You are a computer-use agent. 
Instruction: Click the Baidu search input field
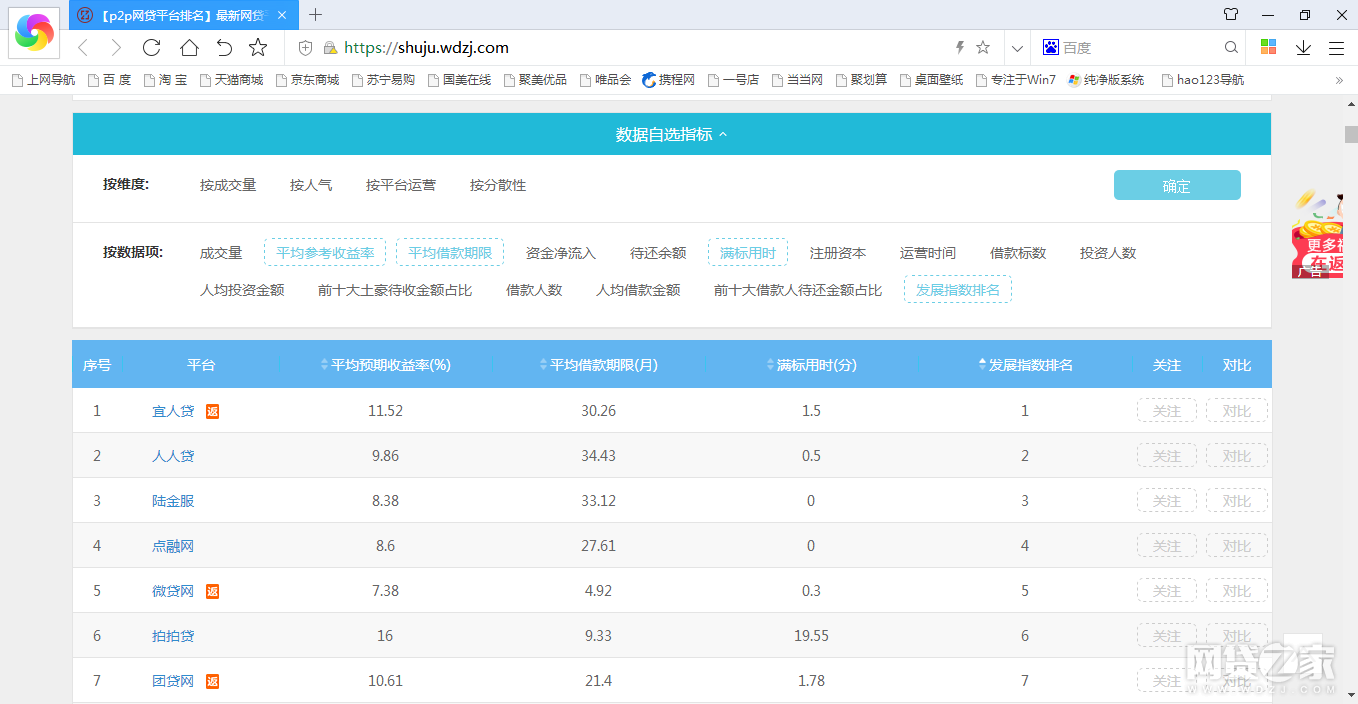[x=1140, y=48]
